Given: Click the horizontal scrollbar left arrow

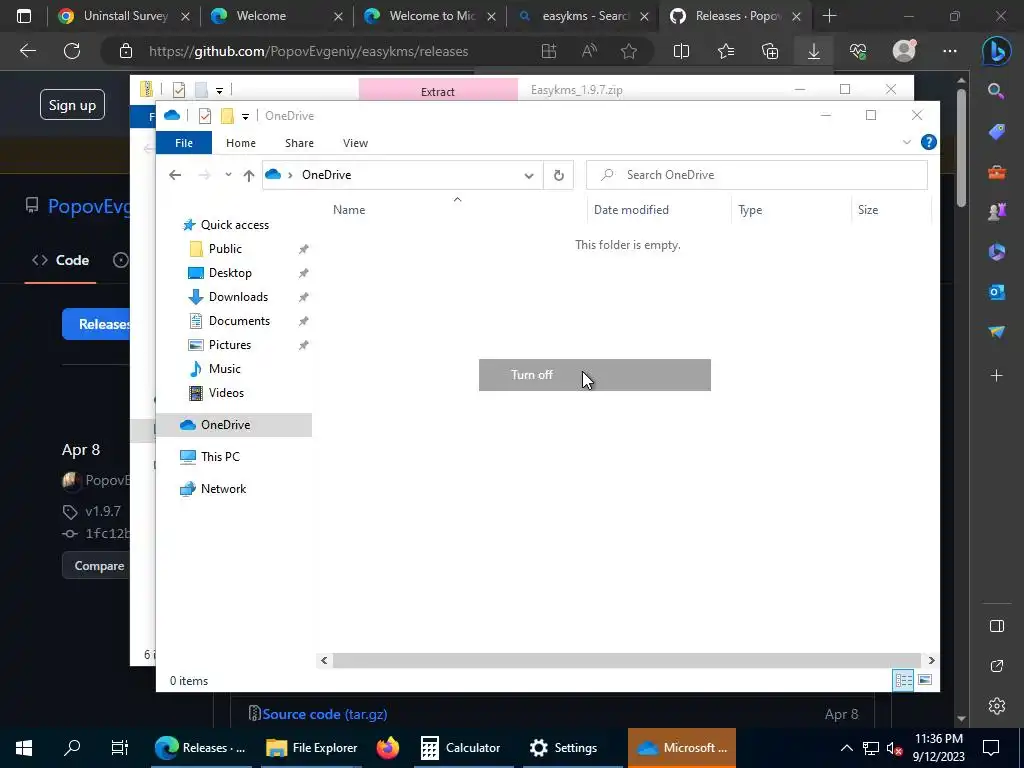Looking at the screenshot, I should pyautogui.click(x=324, y=660).
